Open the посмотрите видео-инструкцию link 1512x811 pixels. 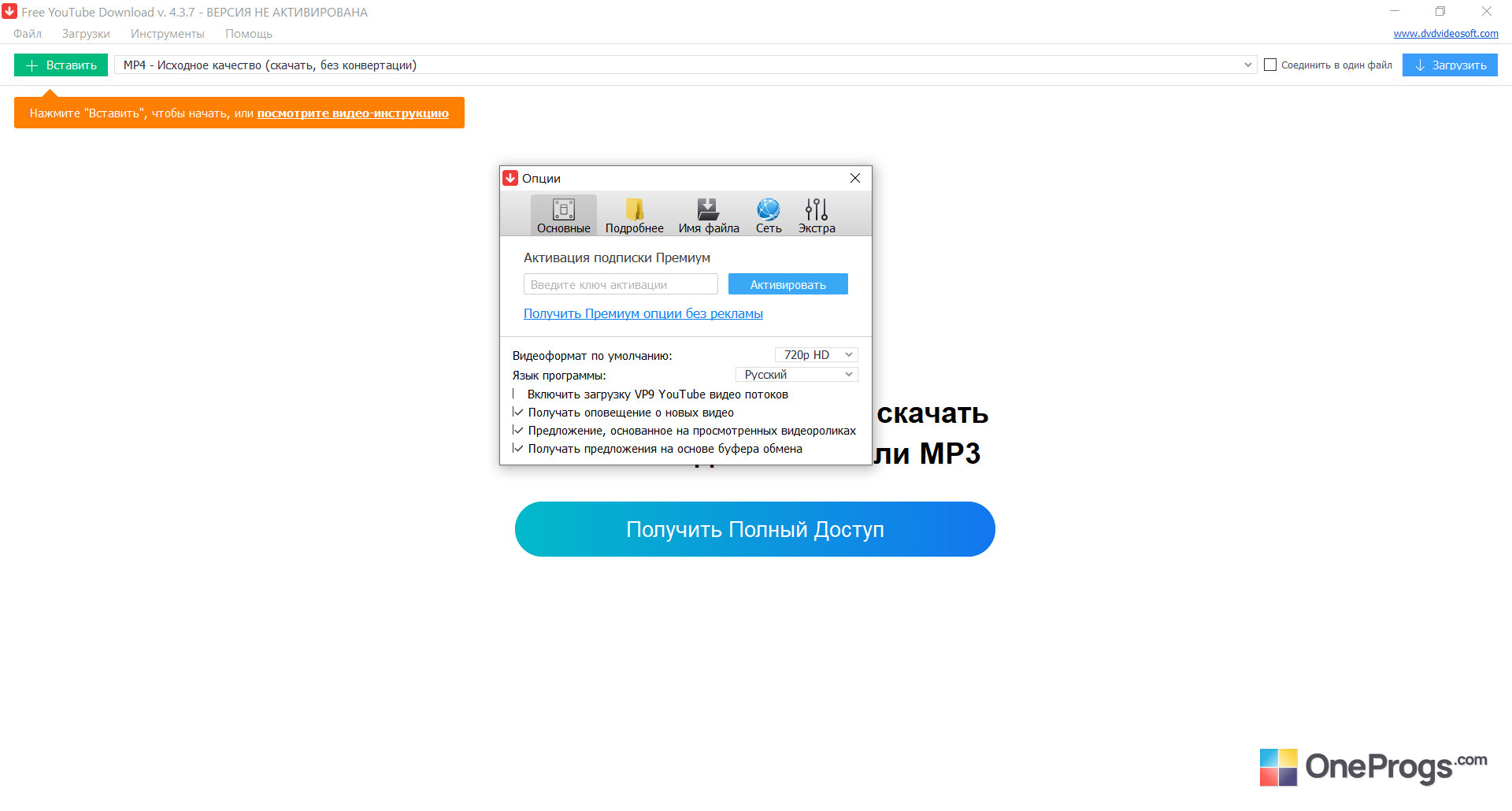pyautogui.click(x=353, y=113)
